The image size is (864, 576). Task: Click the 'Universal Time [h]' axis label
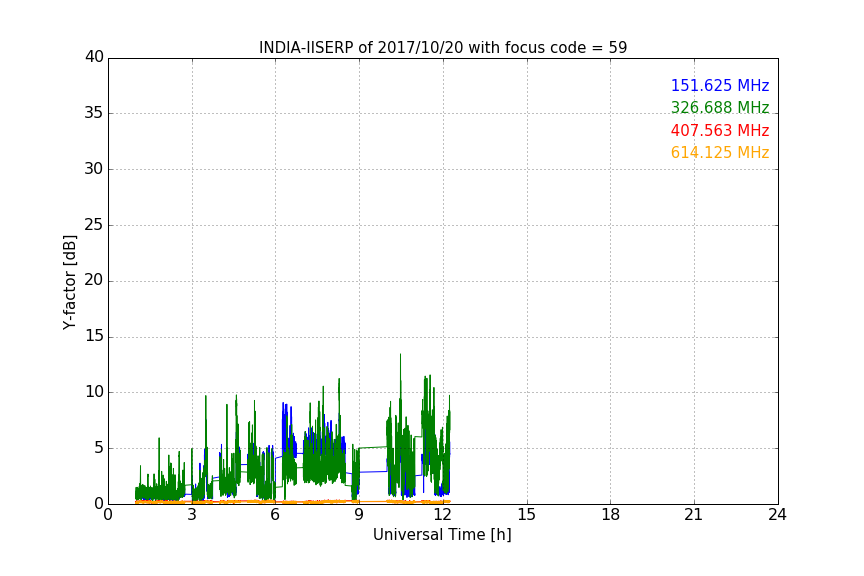(442, 535)
